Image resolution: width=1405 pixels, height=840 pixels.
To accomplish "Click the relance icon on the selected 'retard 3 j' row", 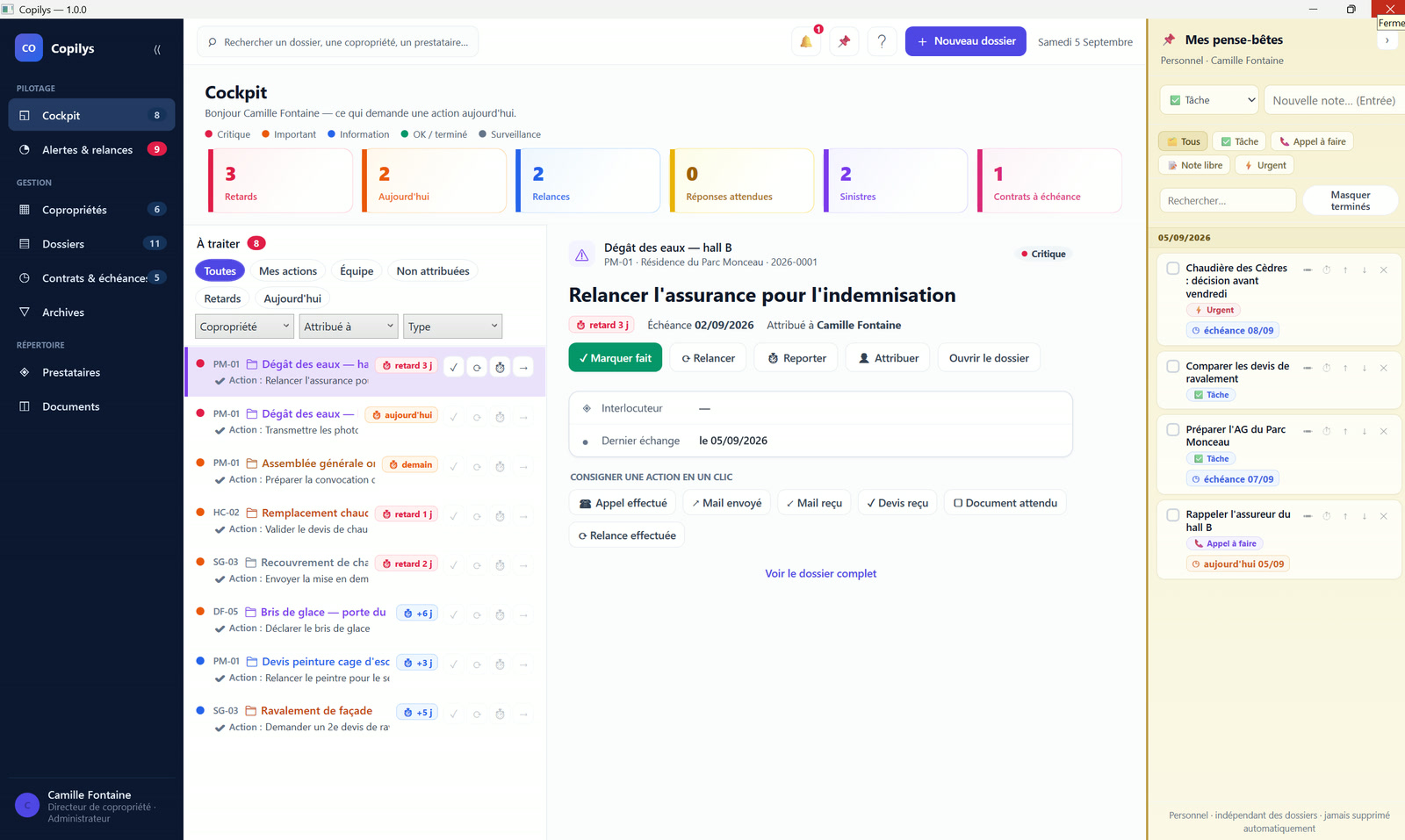I will point(477,367).
